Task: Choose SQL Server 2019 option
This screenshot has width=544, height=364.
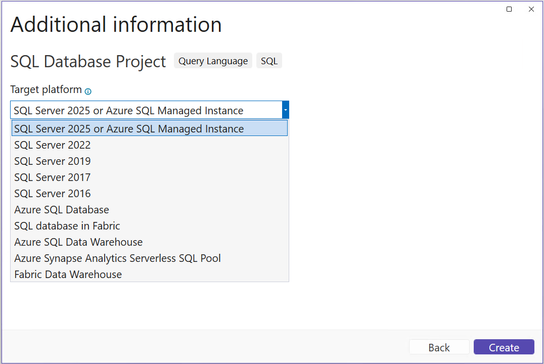Action: coord(150,161)
